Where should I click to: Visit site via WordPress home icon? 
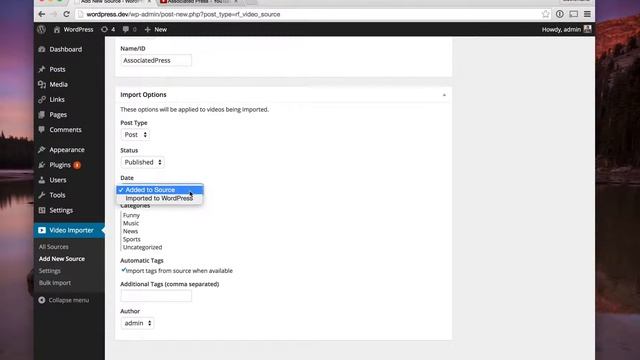click(x=57, y=29)
